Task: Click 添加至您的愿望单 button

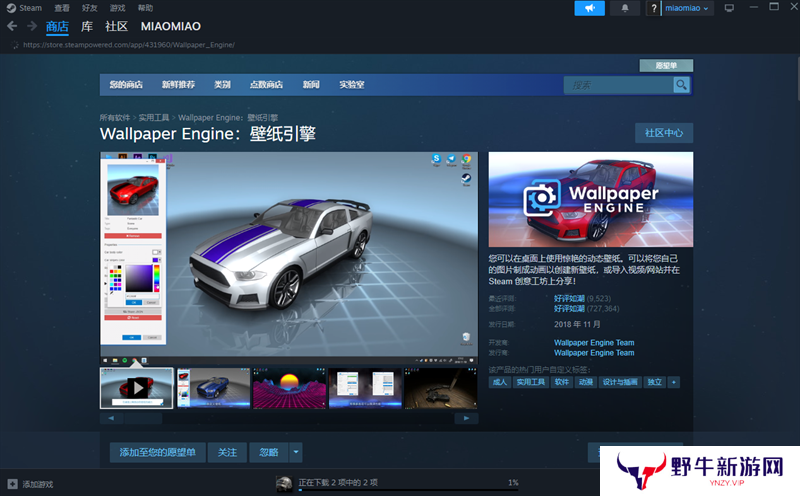Action: click(x=158, y=452)
